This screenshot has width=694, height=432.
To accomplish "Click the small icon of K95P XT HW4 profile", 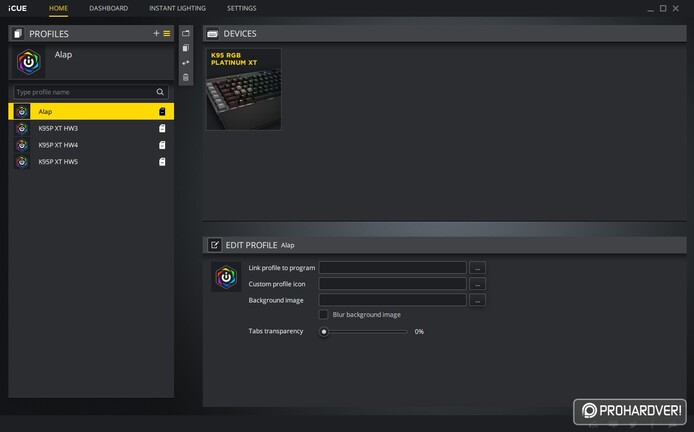I will coord(22,145).
